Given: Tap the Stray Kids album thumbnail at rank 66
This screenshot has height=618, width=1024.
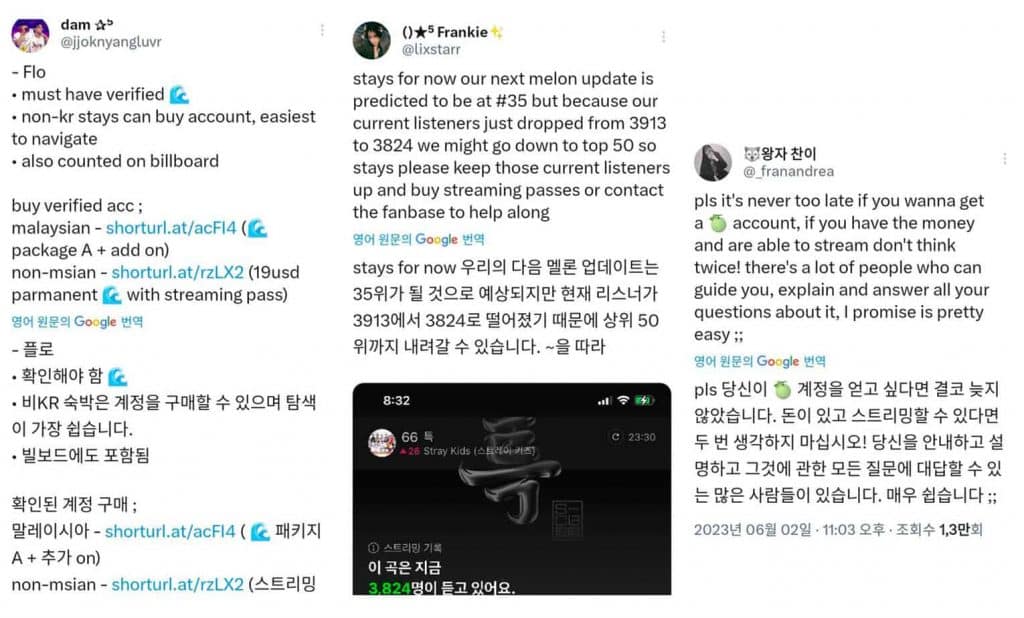Looking at the screenshot, I should (382, 443).
